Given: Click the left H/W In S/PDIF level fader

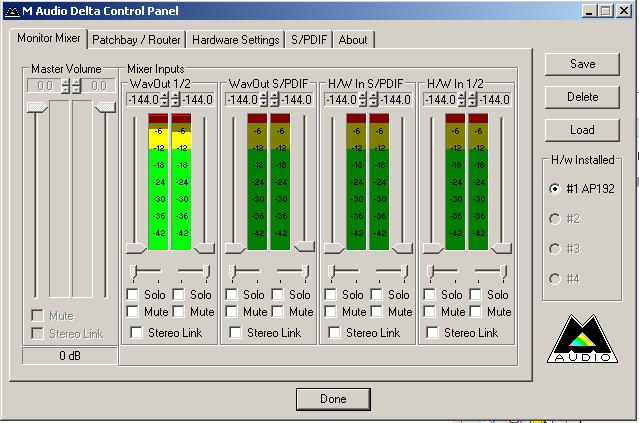Looking at the screenshot, I should pos(334,248).
